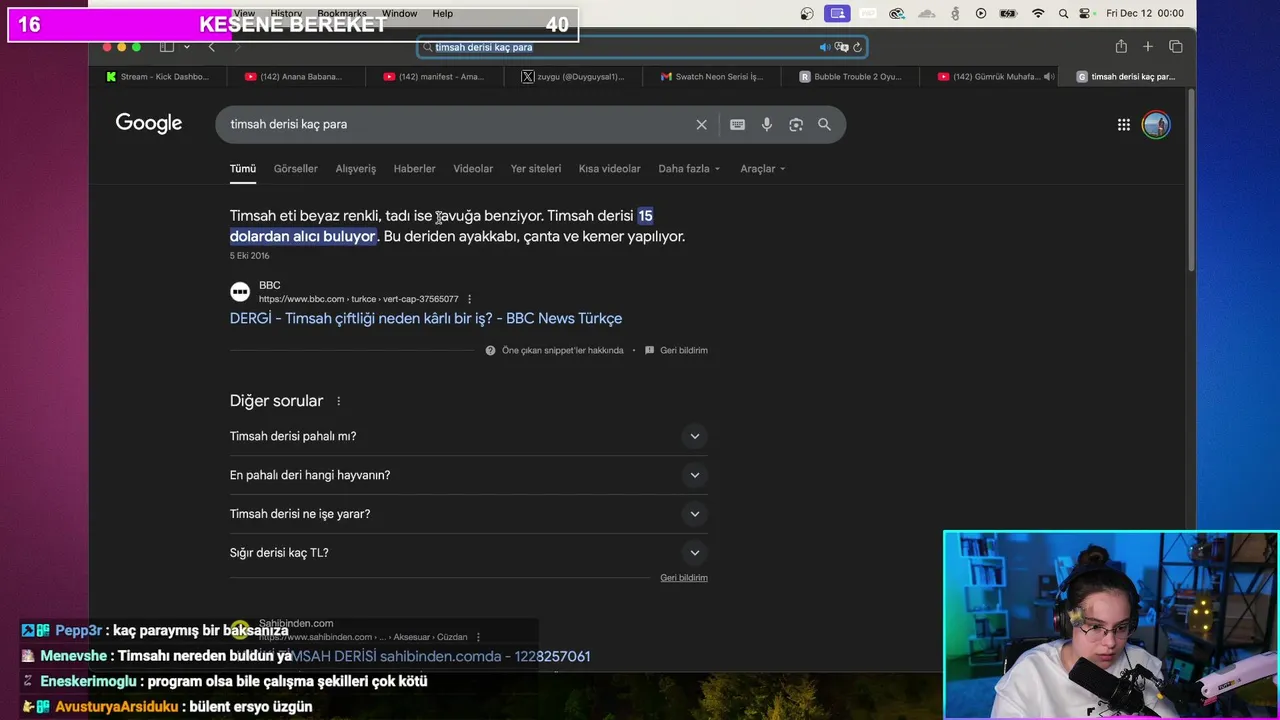Expand 'En pahalı deri hangi hayvanın?' question
This screenshot has height=720, width=1280.
click(x=468, y=475)
